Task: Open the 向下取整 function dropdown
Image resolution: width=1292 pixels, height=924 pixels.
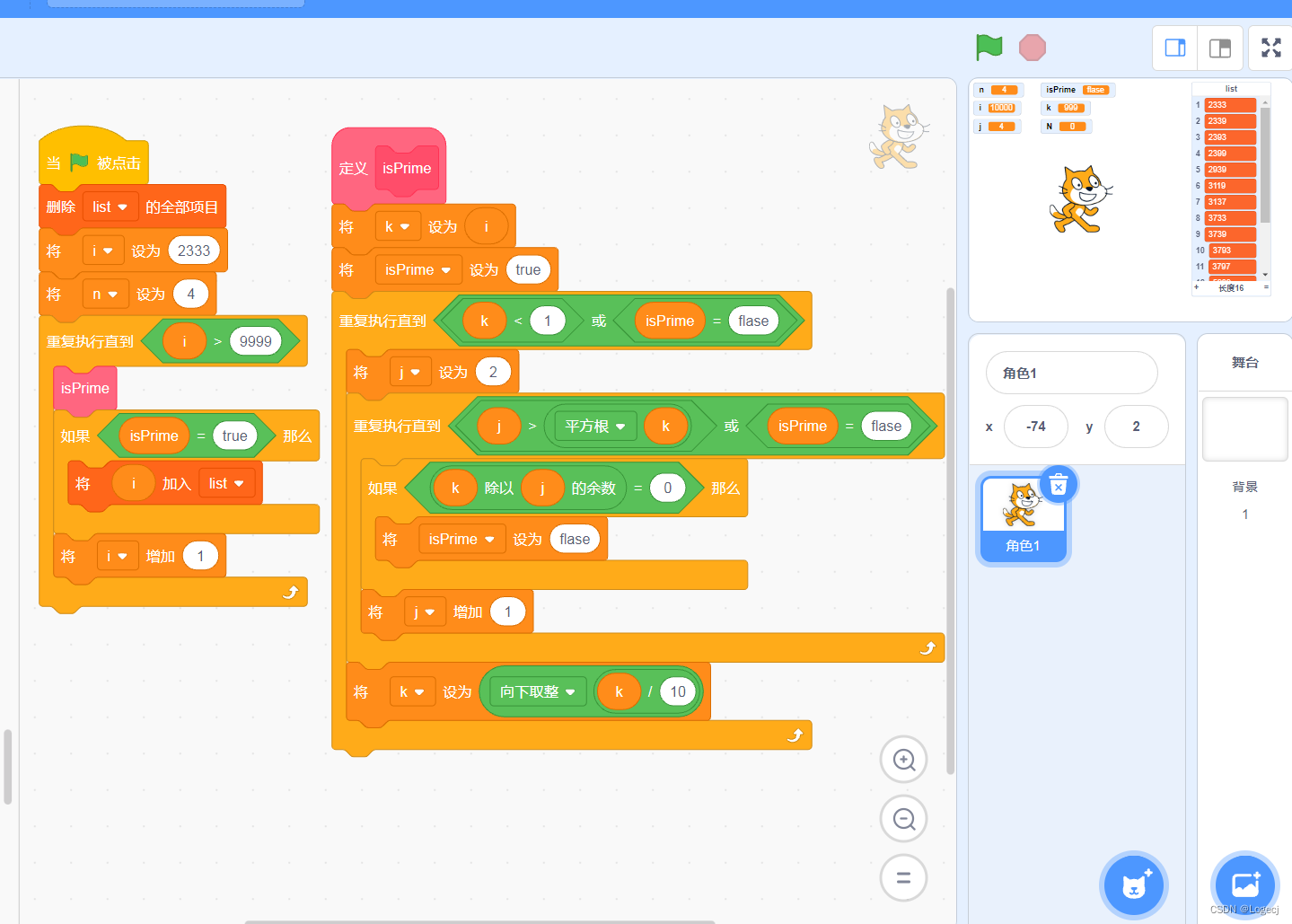Action: 537,692
